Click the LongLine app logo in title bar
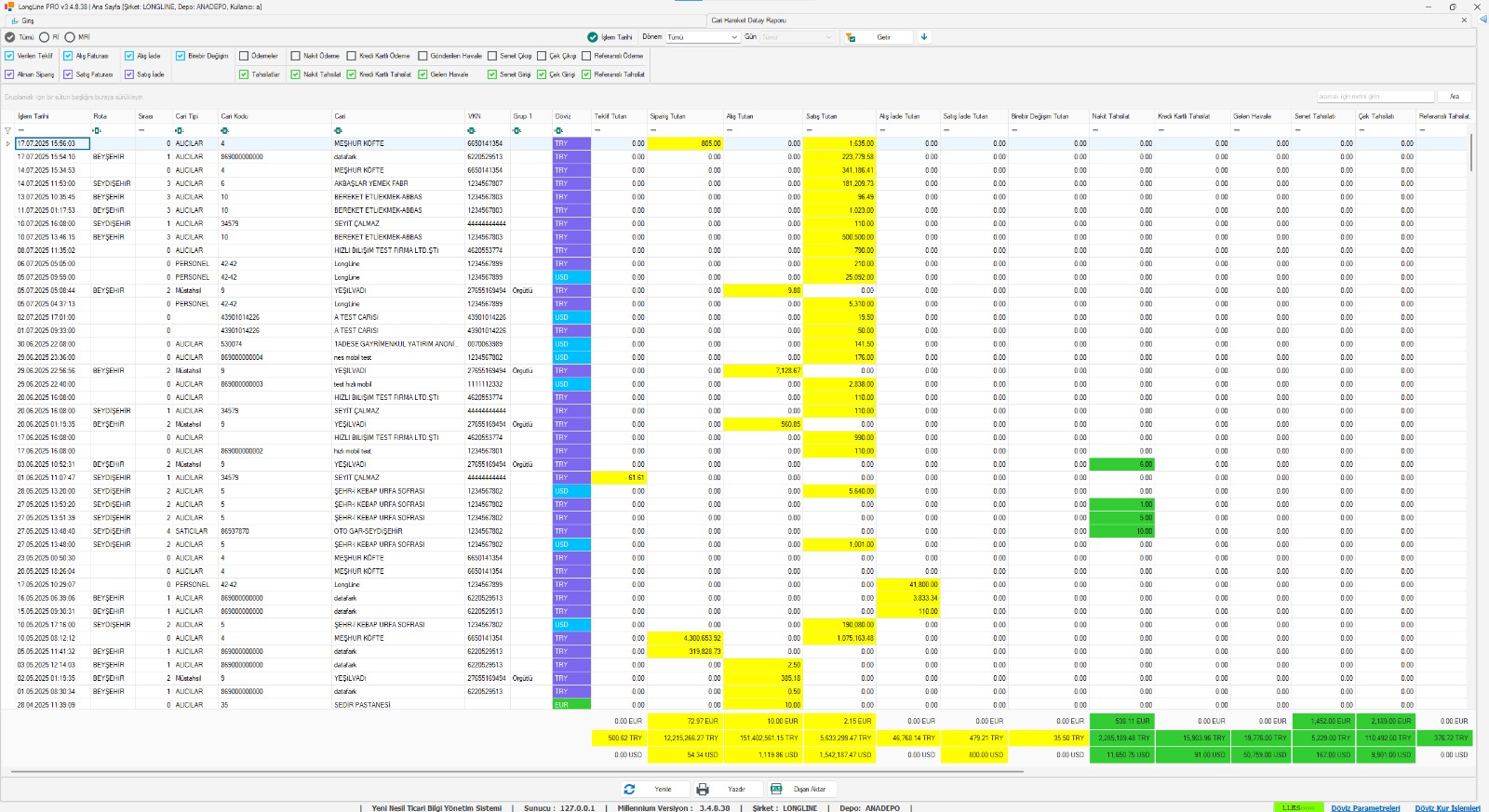Image resolution: width=1489 pixels, height=812 pixels. tap(9, 7)
